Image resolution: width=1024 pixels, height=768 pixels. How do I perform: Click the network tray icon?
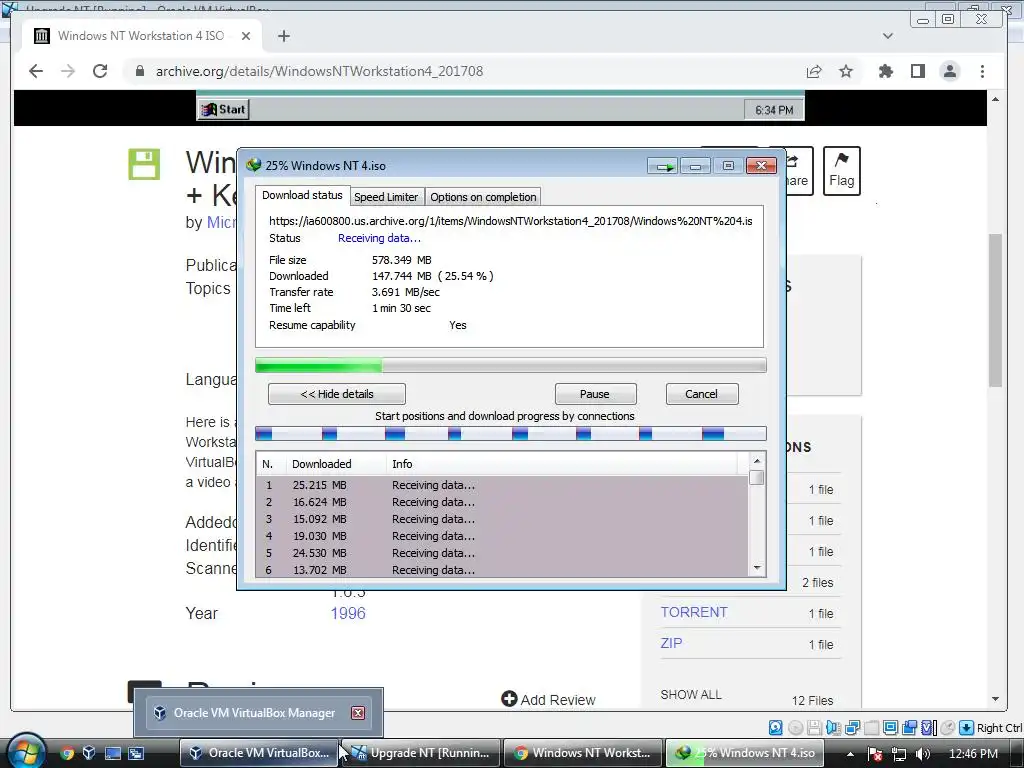coord(899,754)
